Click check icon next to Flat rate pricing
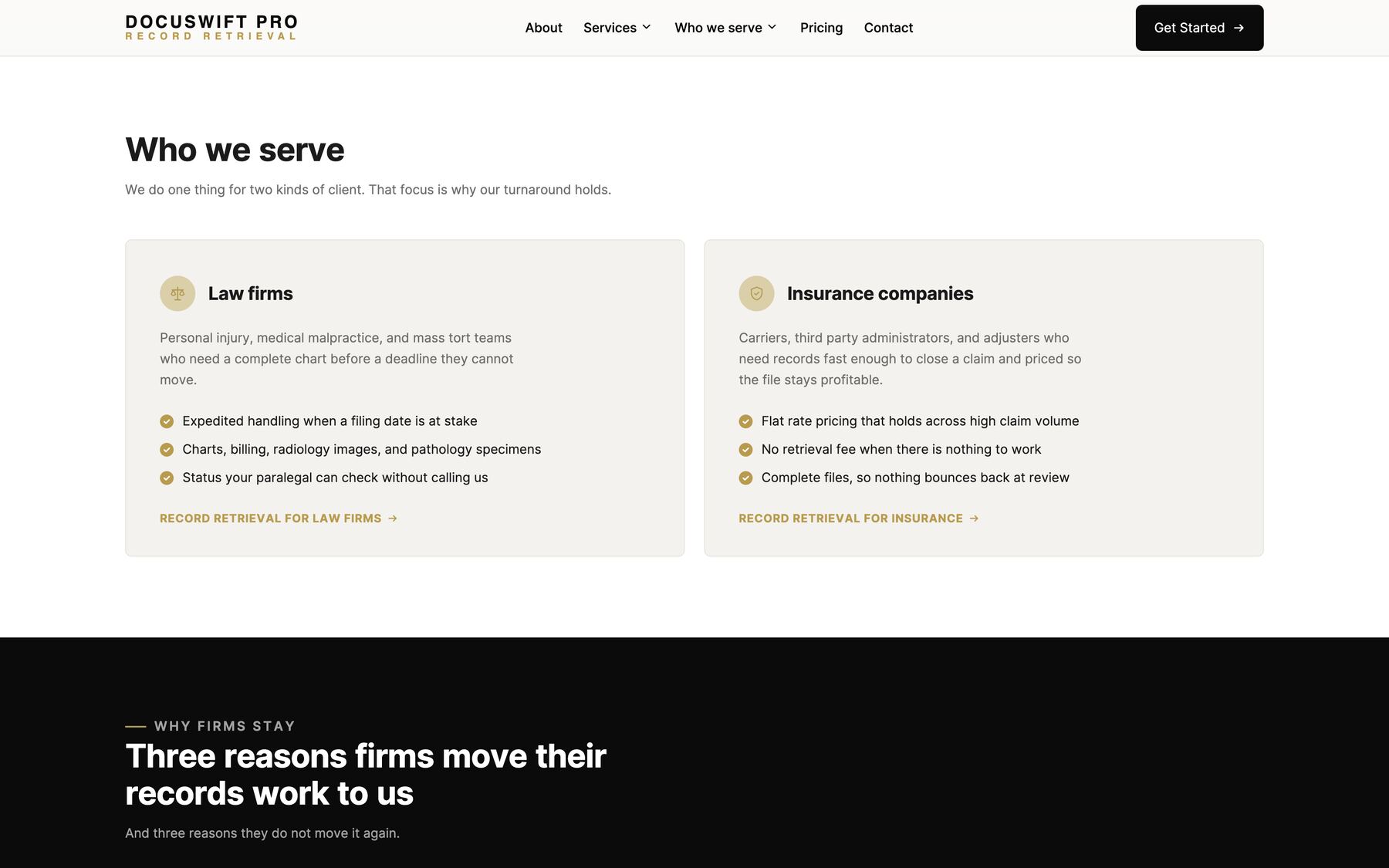 (x=745, y=421)
